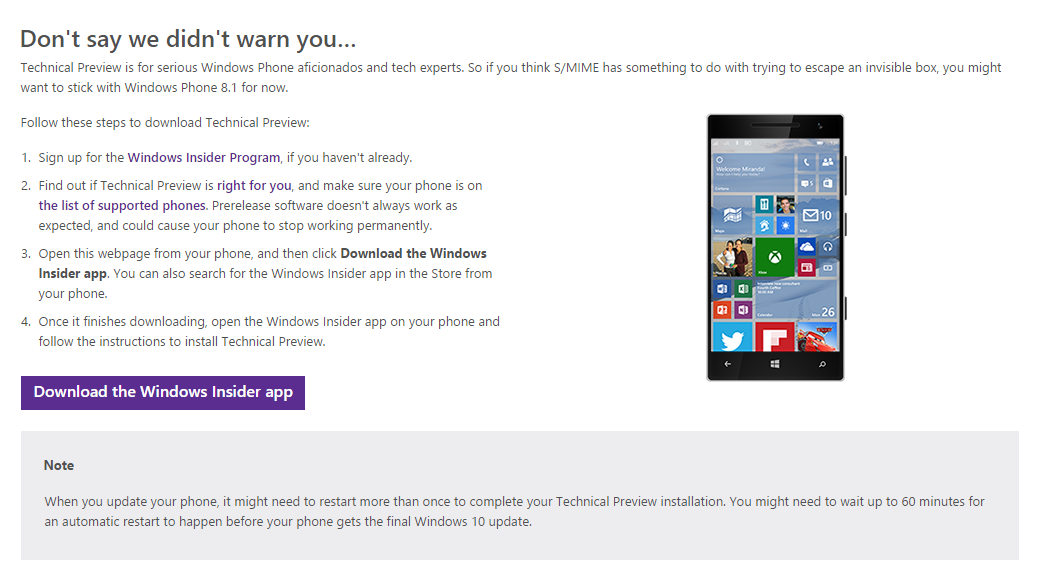Tap the fork and knife tile

click(x=764, y=204)
